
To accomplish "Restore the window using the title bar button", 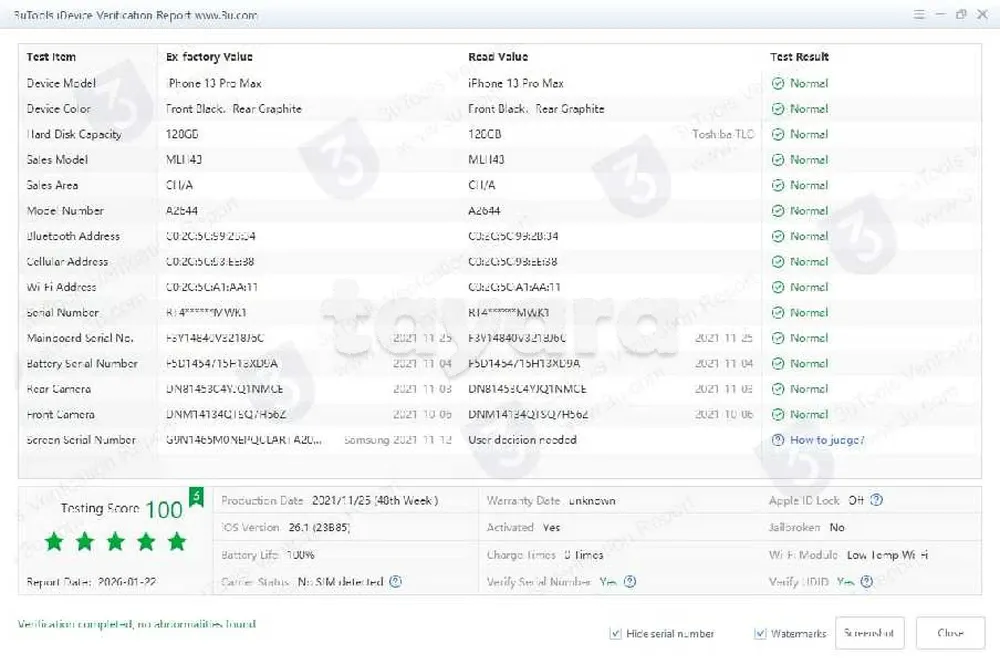I will 961,14.
